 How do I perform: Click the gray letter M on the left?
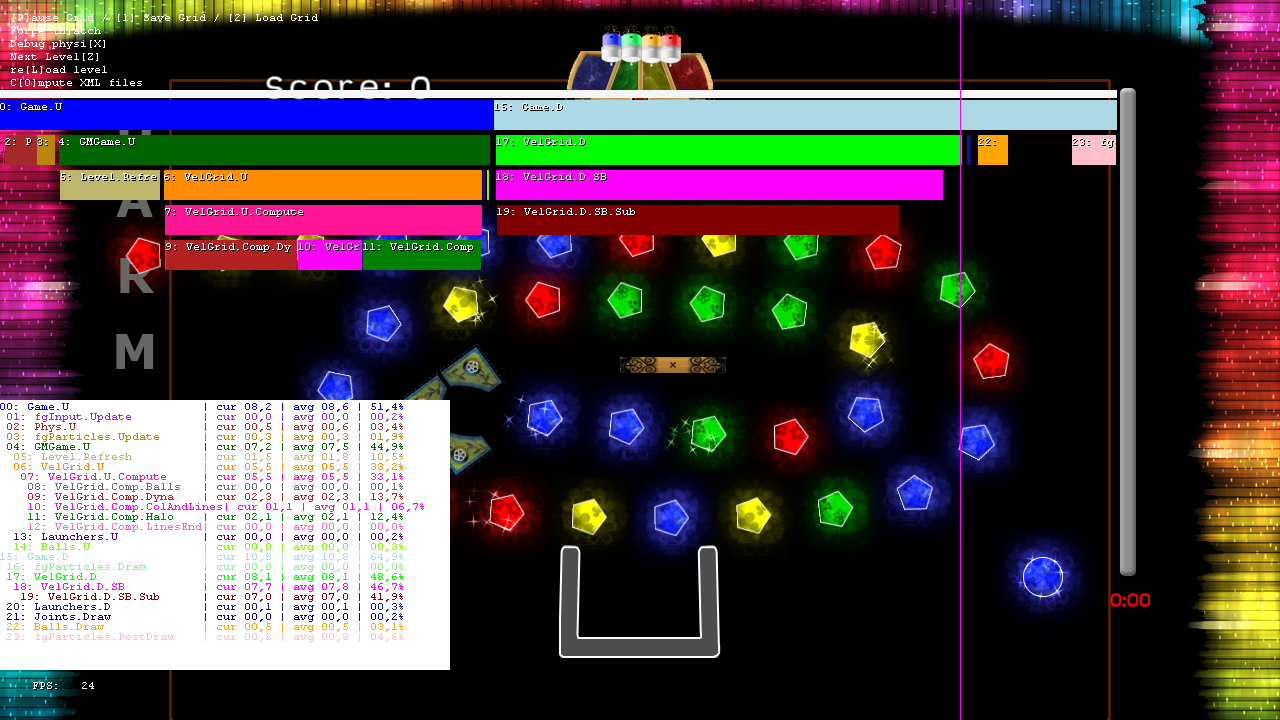(134, 353)
